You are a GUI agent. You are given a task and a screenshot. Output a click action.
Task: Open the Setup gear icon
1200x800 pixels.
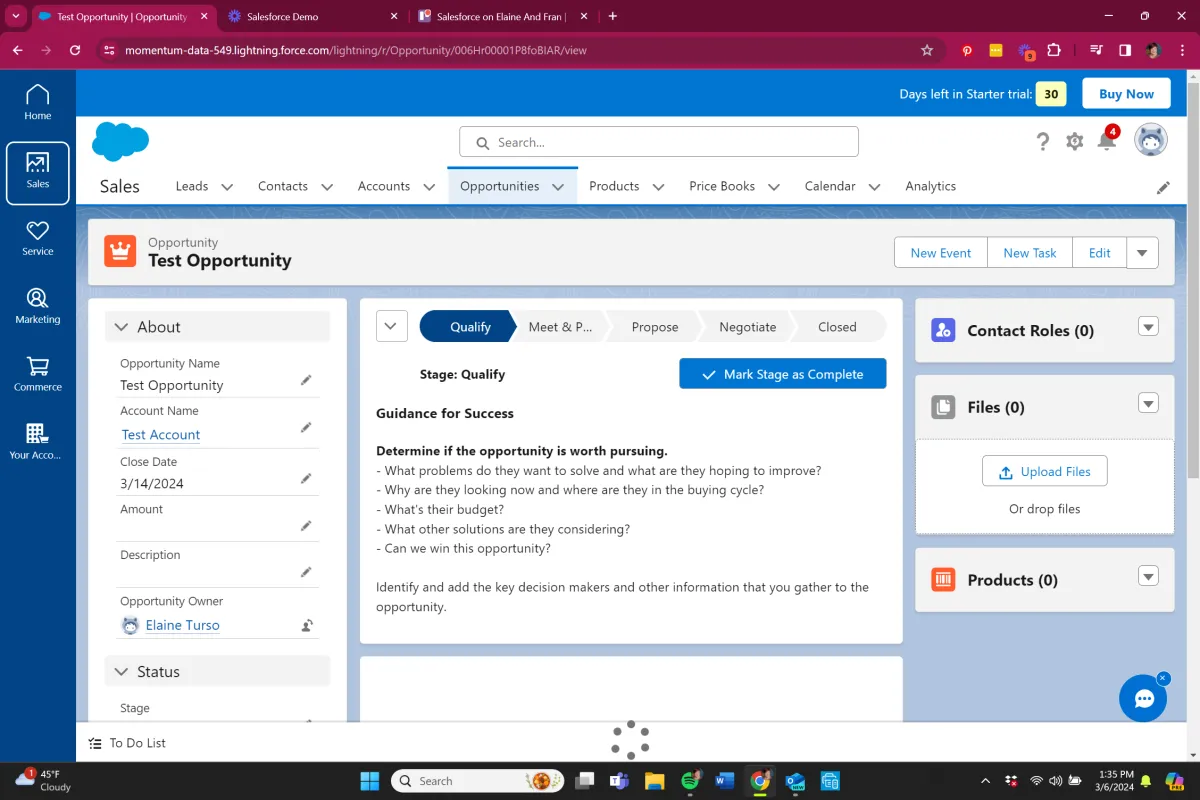[x=1074, y=142]
